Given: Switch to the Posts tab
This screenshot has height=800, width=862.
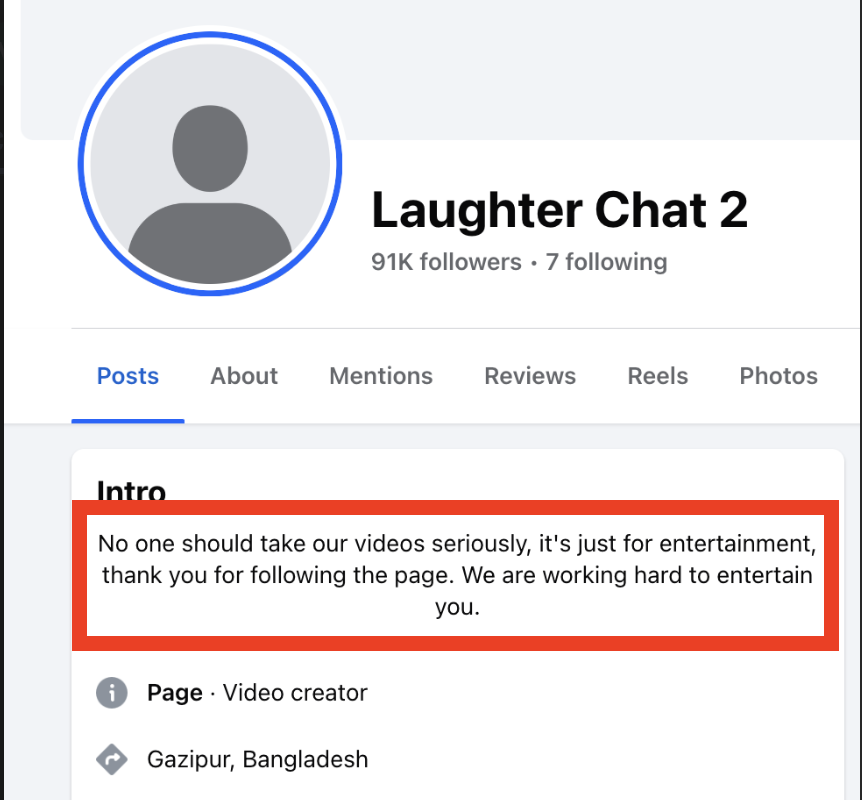Looking at the screenshot, I should (128, 376).
